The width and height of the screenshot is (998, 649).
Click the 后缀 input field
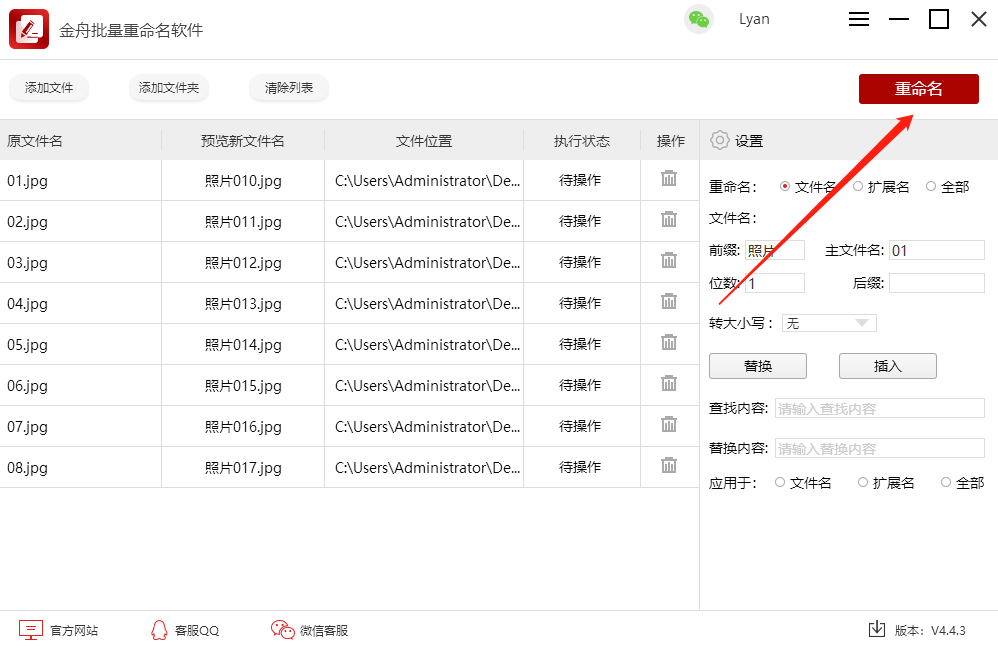click(937, 283)
